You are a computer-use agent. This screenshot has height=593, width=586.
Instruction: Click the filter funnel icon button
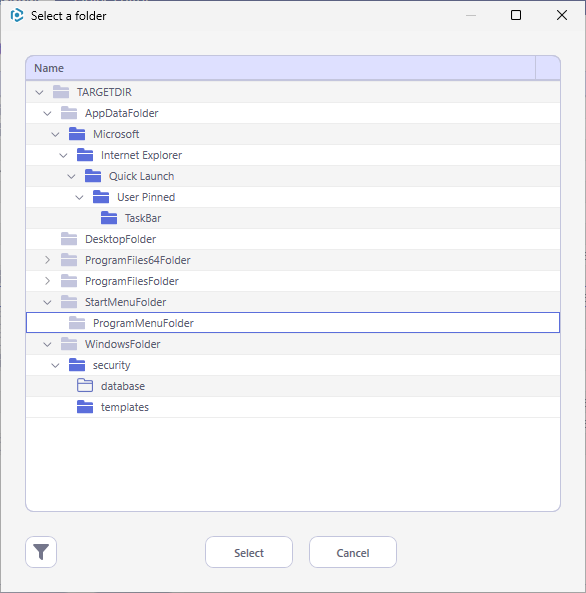pos(41,552)
